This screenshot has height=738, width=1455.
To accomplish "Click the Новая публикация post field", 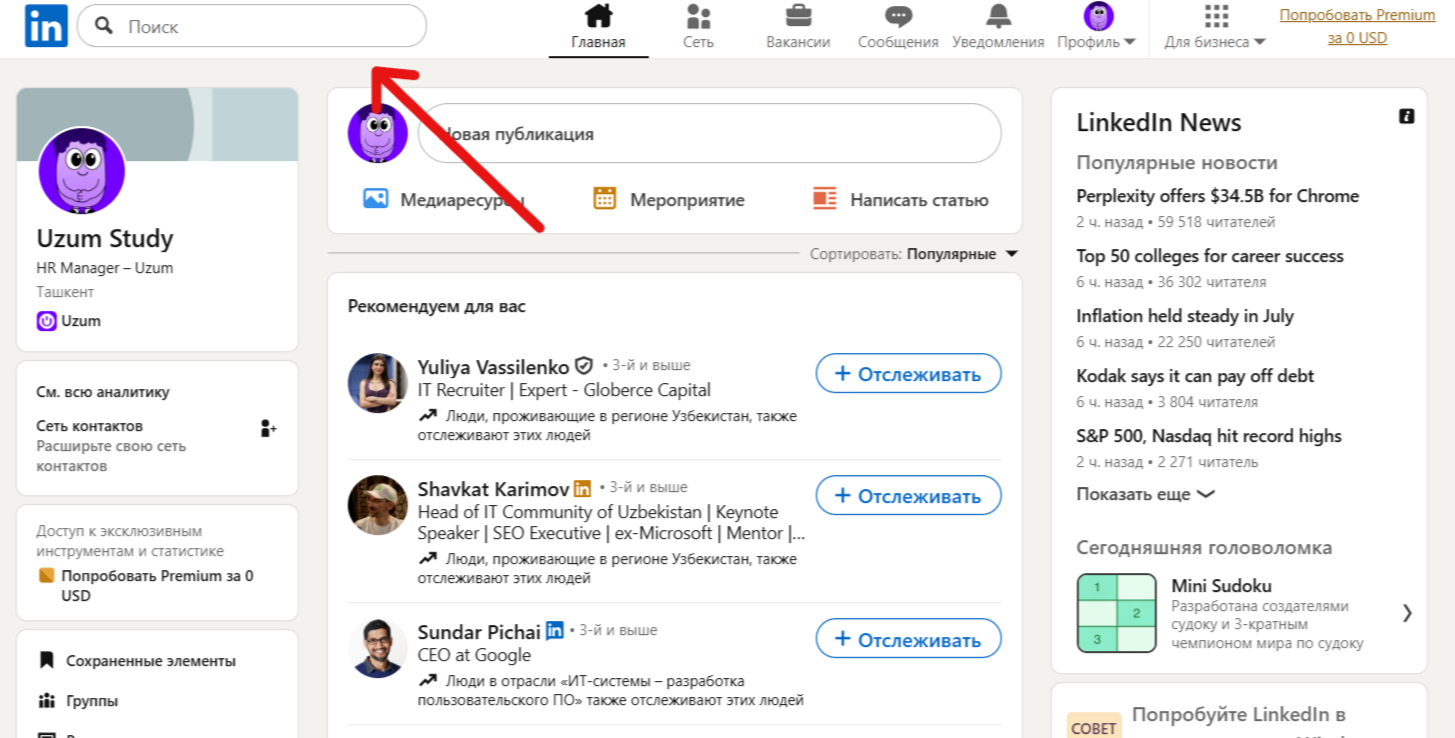I will [709, 133].
